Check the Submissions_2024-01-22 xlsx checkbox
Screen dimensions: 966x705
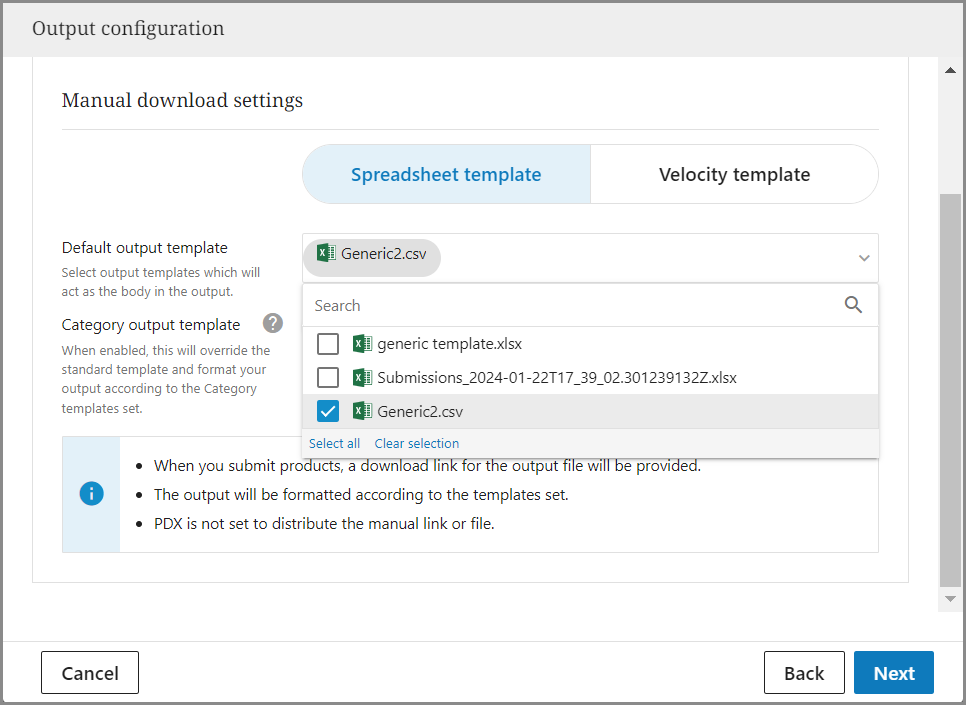[x=328, y=378]
